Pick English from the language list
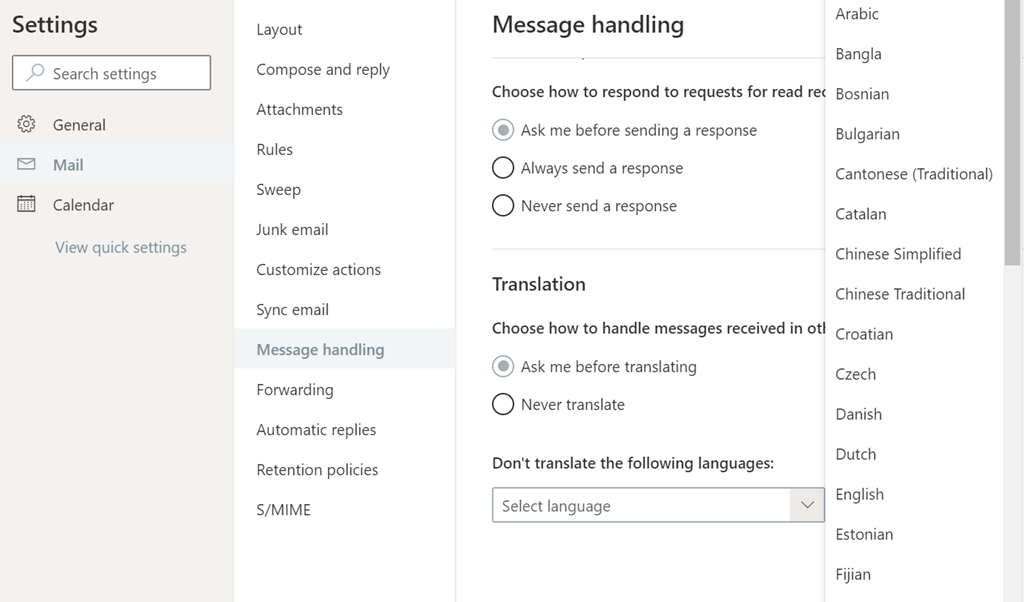Image resolution: width=1024 pixels, height=602 pixels. [x=860, y=494]
